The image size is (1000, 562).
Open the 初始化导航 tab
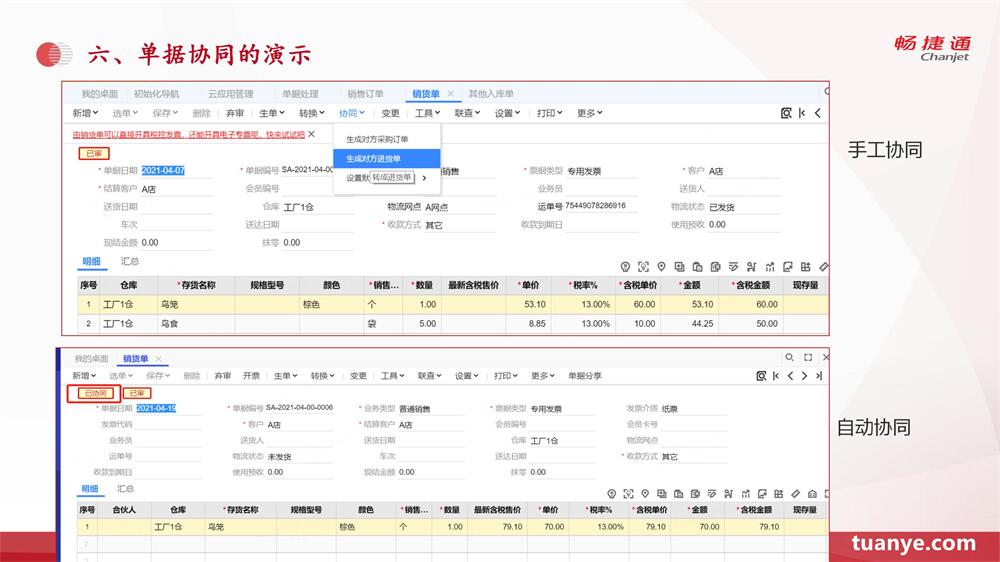[156, 94]
